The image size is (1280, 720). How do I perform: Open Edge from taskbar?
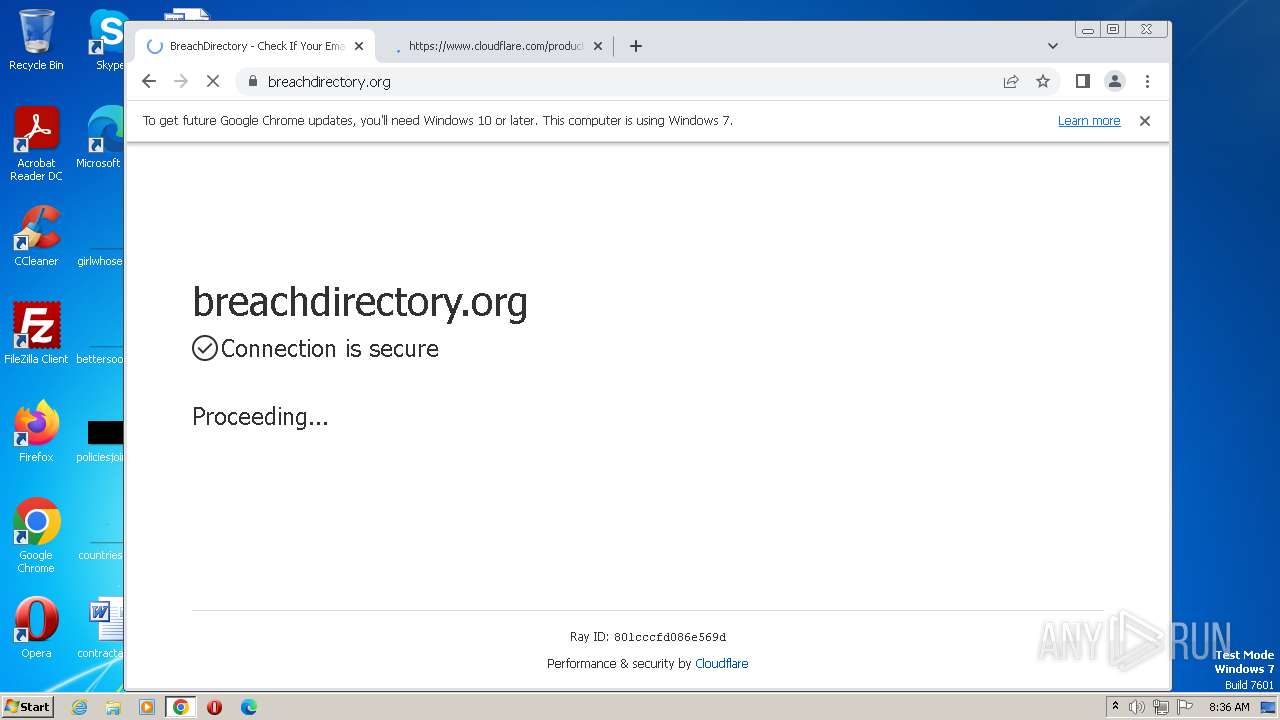click(x=249, y=707)
